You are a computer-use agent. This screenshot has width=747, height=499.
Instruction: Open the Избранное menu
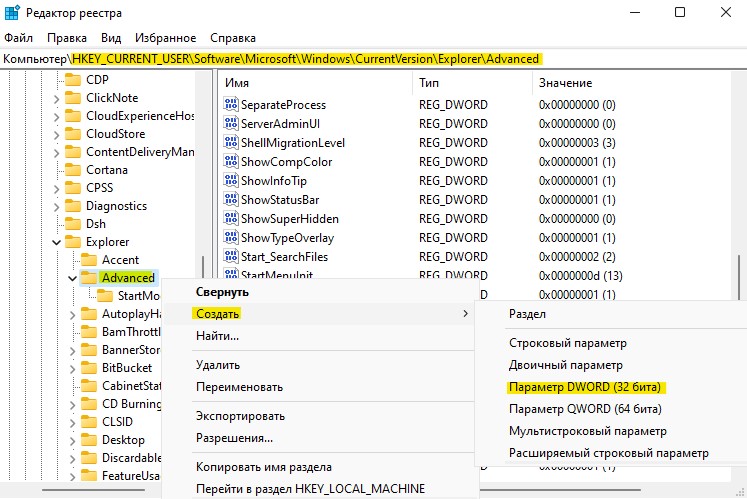click(165, 38)
